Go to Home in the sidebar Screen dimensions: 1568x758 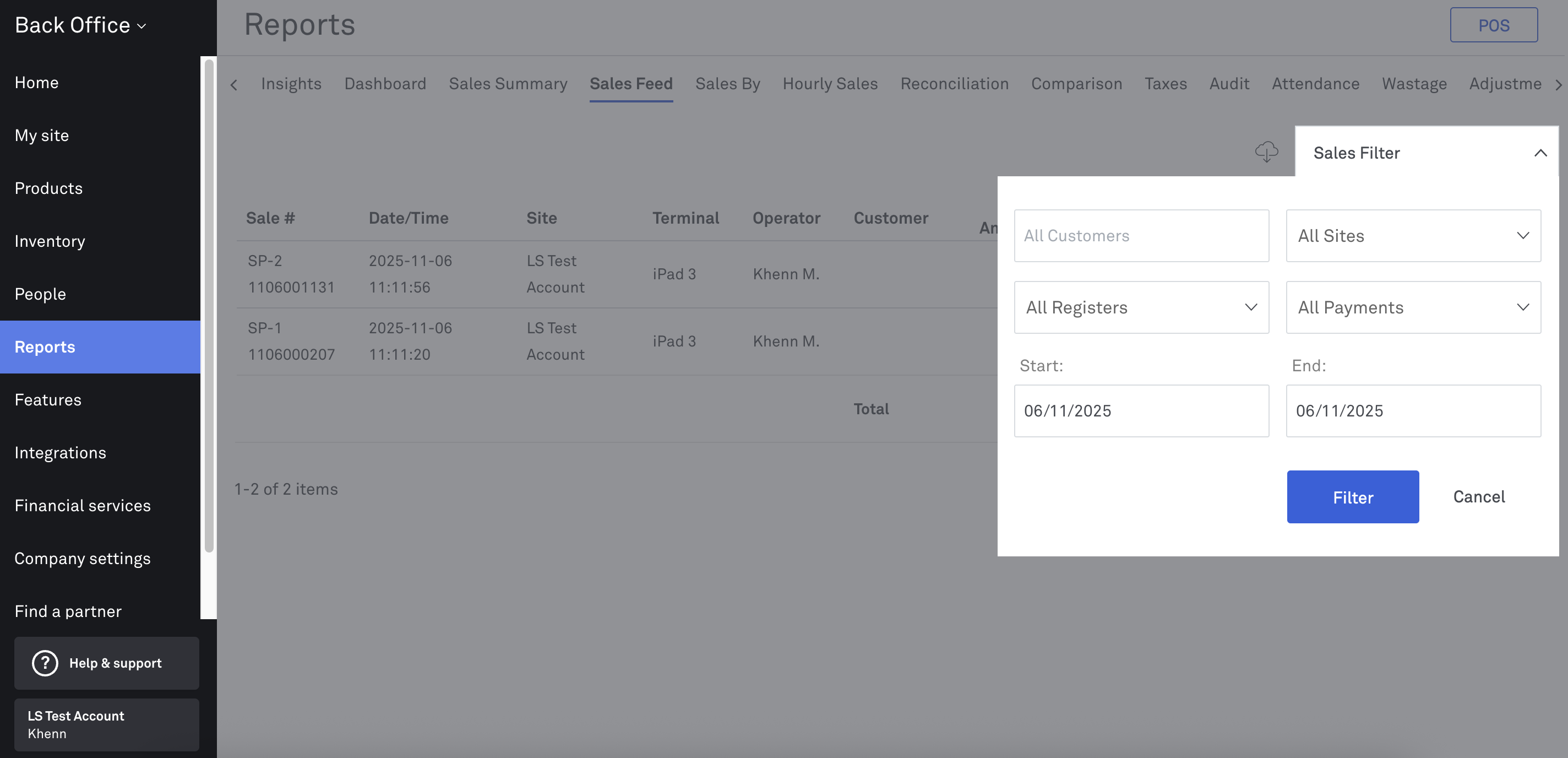tap(100, 82)
